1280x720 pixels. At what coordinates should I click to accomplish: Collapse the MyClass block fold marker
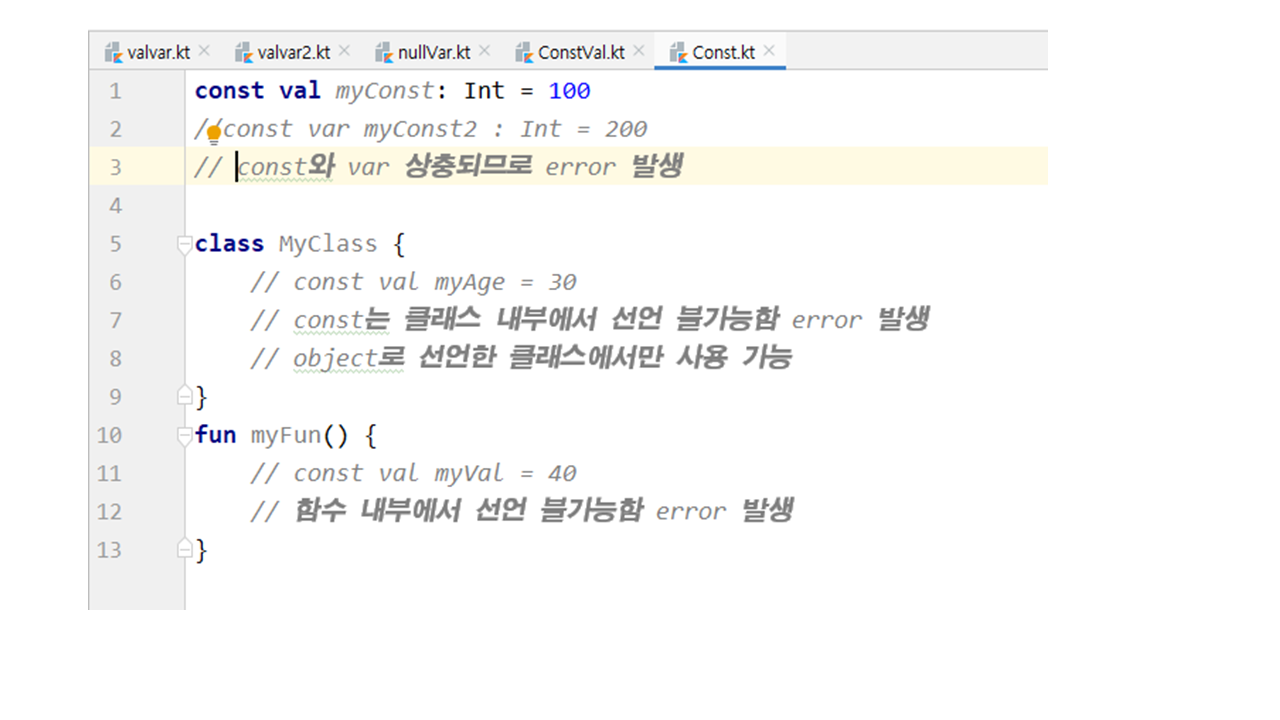(184, 244)
